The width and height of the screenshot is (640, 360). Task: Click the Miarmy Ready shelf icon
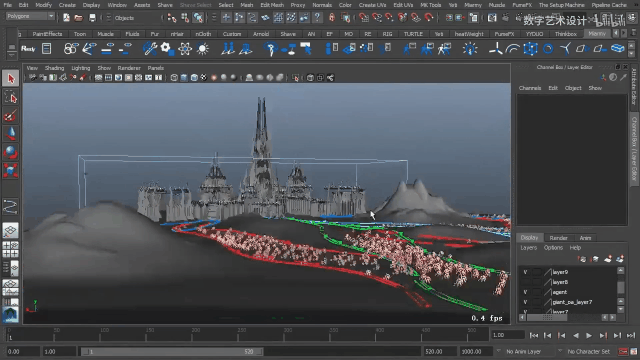coord(28,49)
